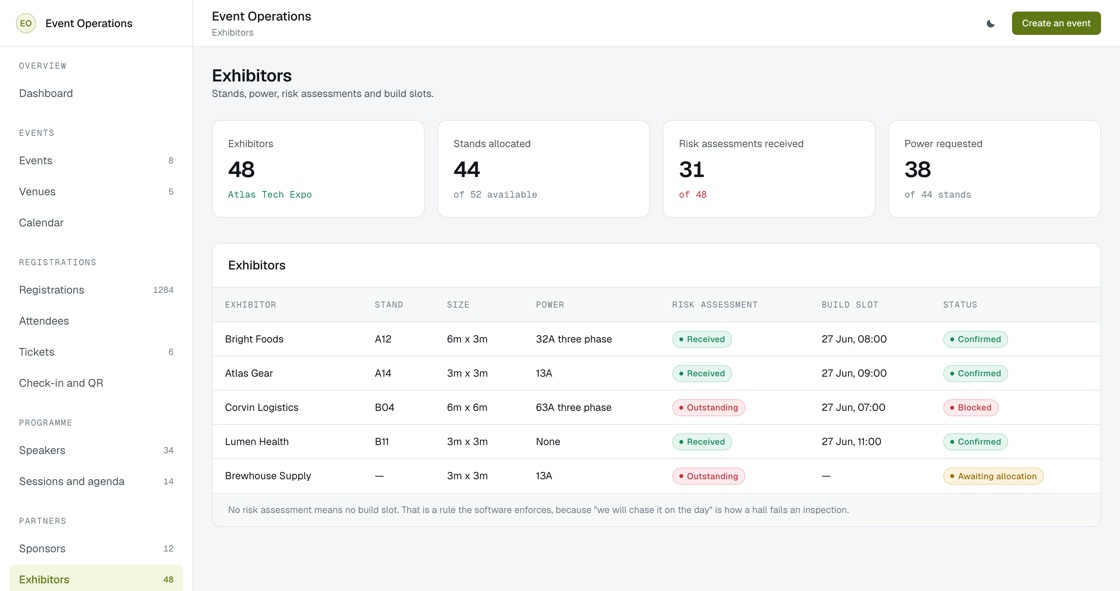Click the Stands allocated card value 44
The width and height of the screenshot is (1120, 591).
click(466, 169)
